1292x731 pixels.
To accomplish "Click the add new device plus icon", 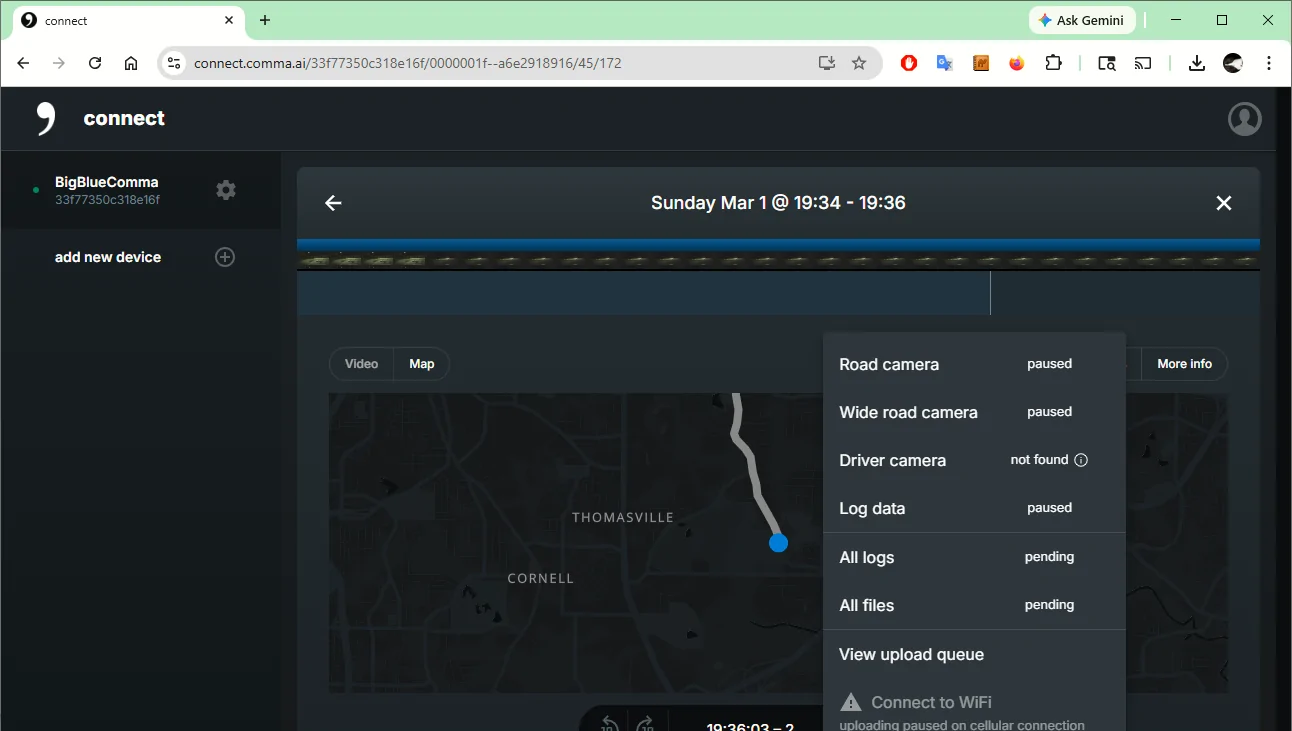I will (x=225, y=257).
